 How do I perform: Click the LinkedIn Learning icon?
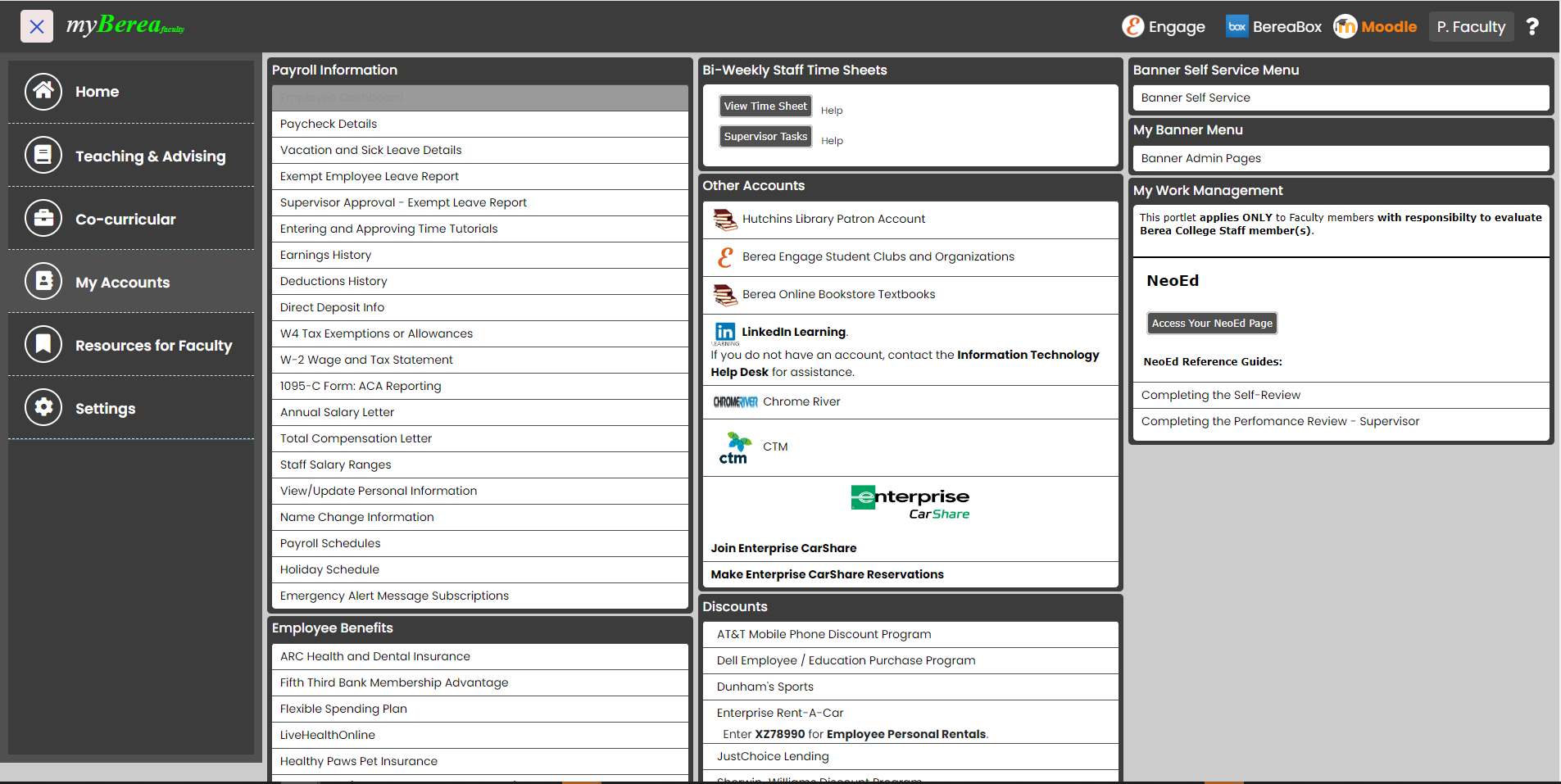[725, 332]
